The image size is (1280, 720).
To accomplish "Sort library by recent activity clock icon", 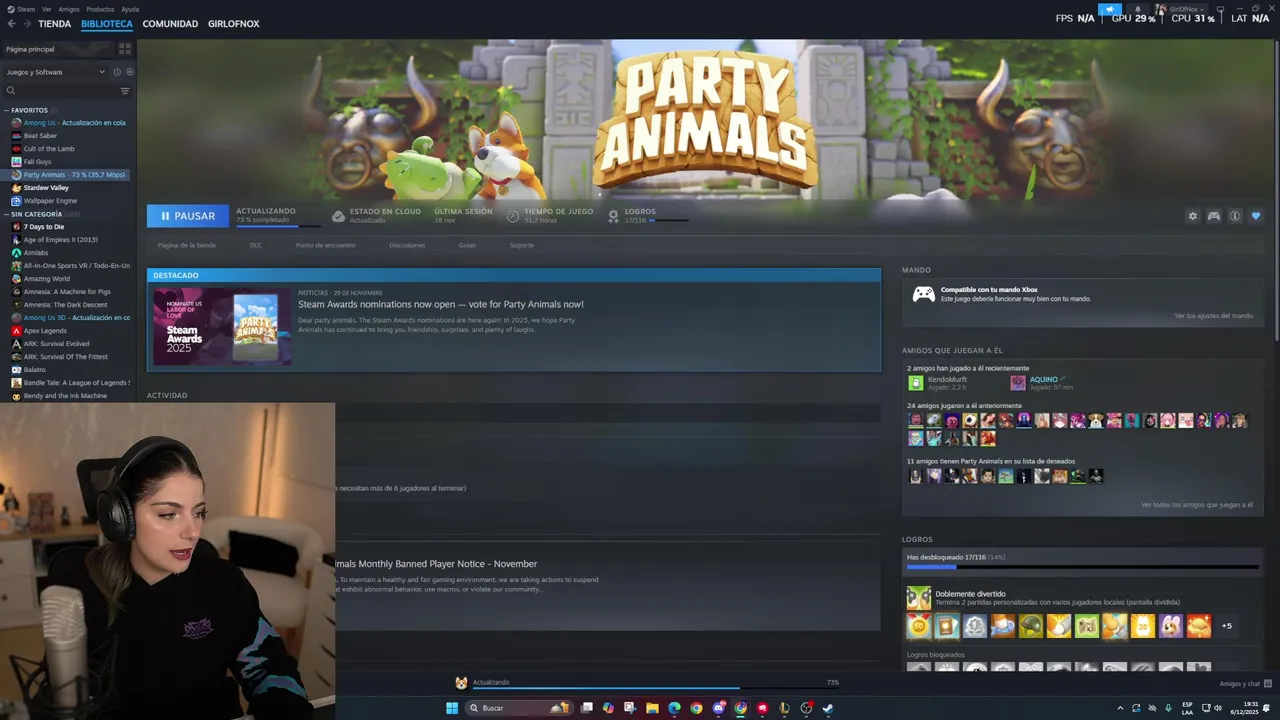I will [117, 72].
